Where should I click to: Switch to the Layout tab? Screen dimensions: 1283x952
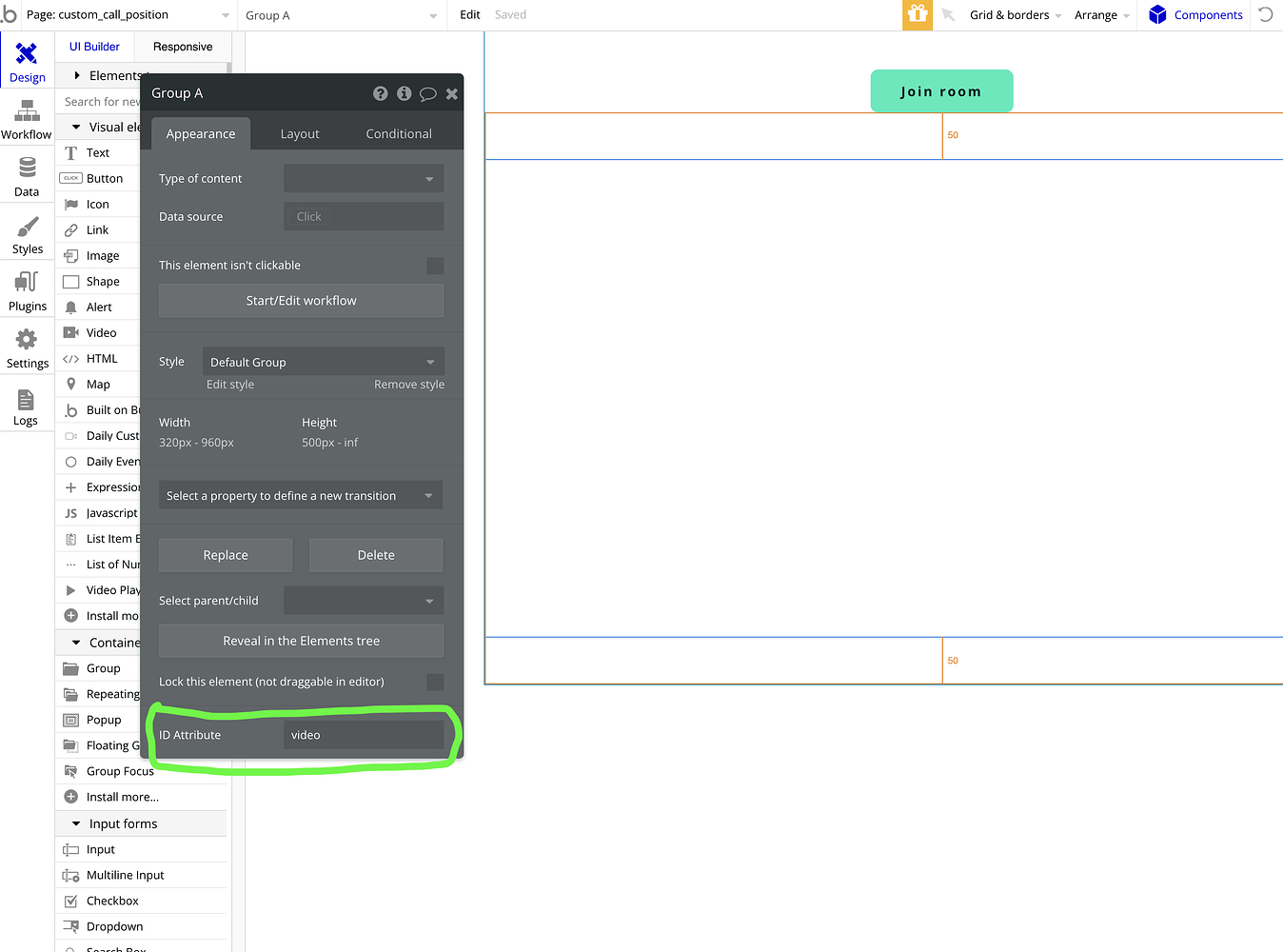click(x=300, y=133)
